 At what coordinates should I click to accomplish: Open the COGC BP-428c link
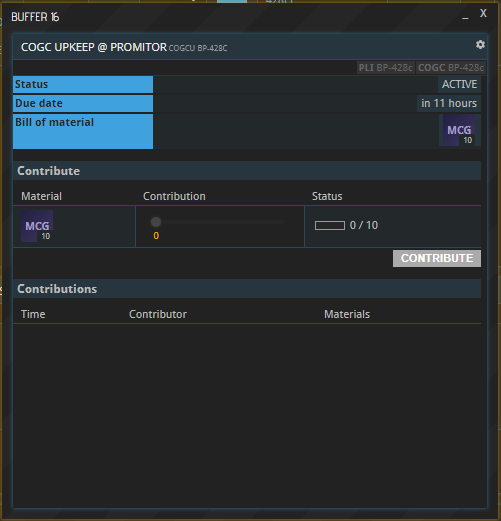(451, 68)
